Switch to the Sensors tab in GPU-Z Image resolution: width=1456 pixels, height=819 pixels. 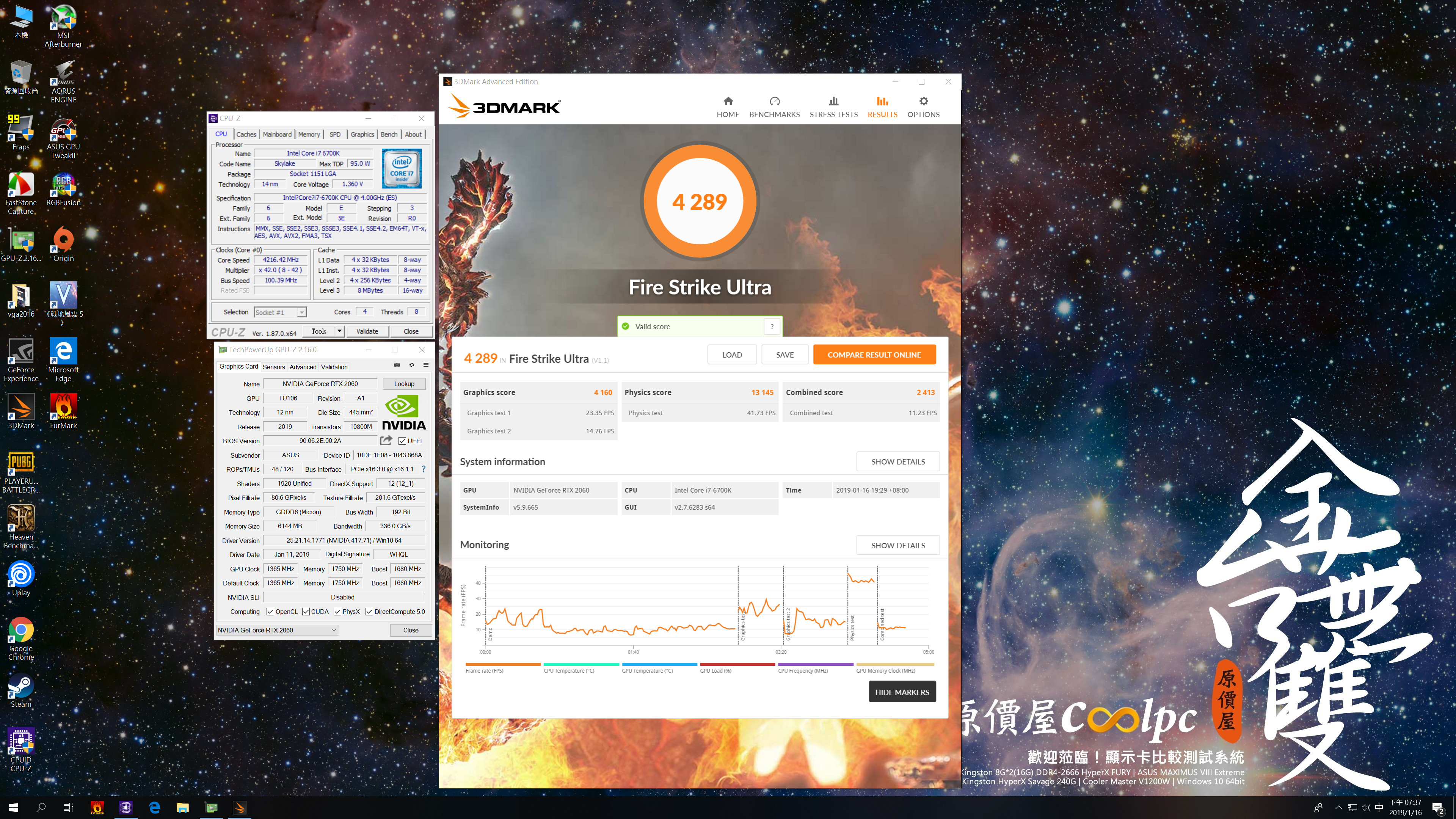tap(273, 367)
